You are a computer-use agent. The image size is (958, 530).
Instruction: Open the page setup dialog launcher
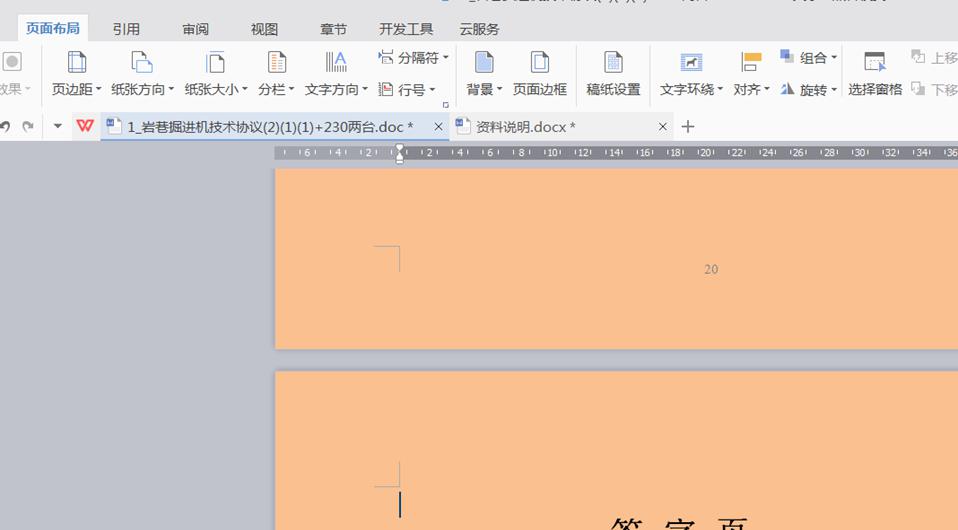(x=446, y=105)
